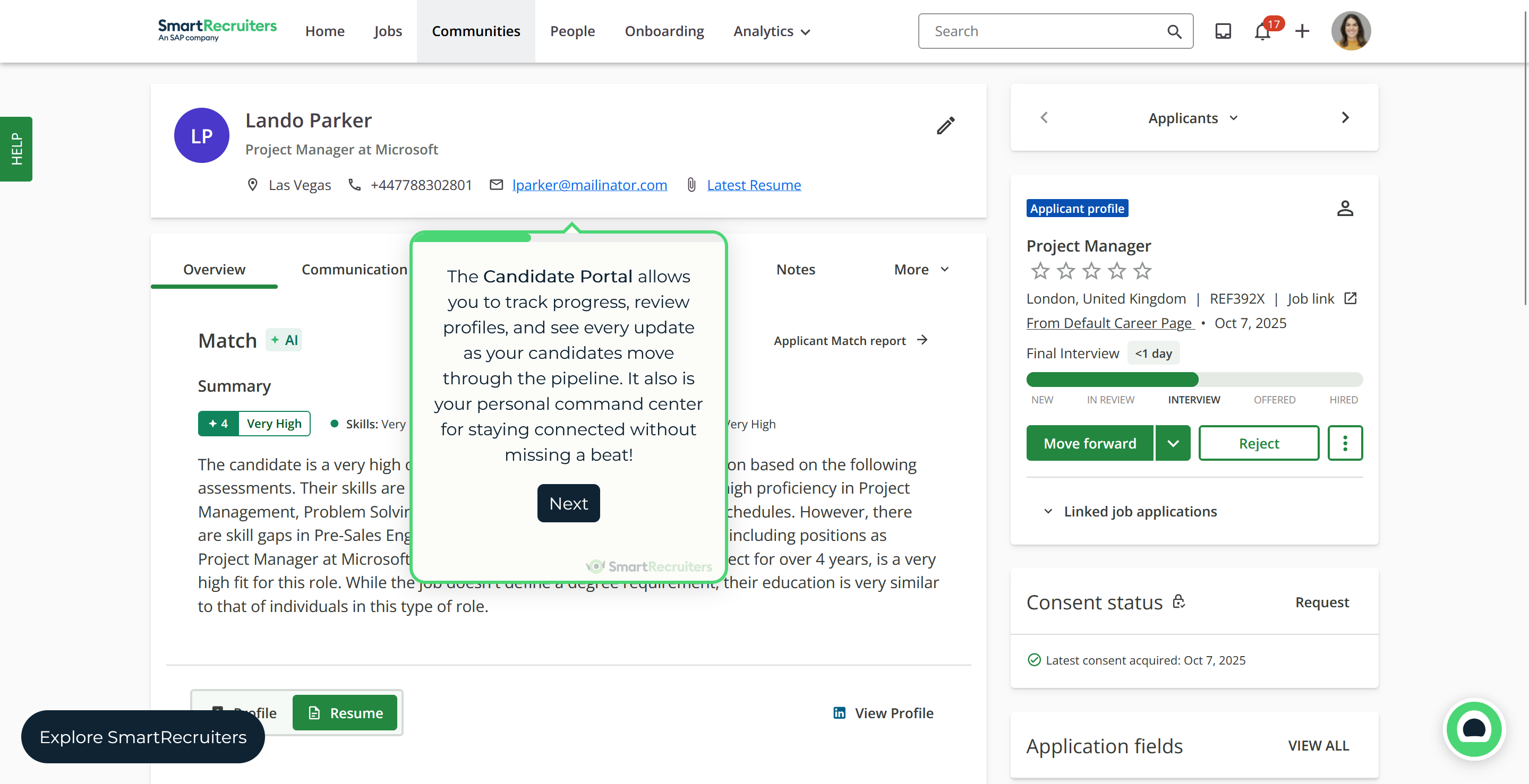Click the Next button in tooltip
Screen dimensions: 1529x784
568,503
